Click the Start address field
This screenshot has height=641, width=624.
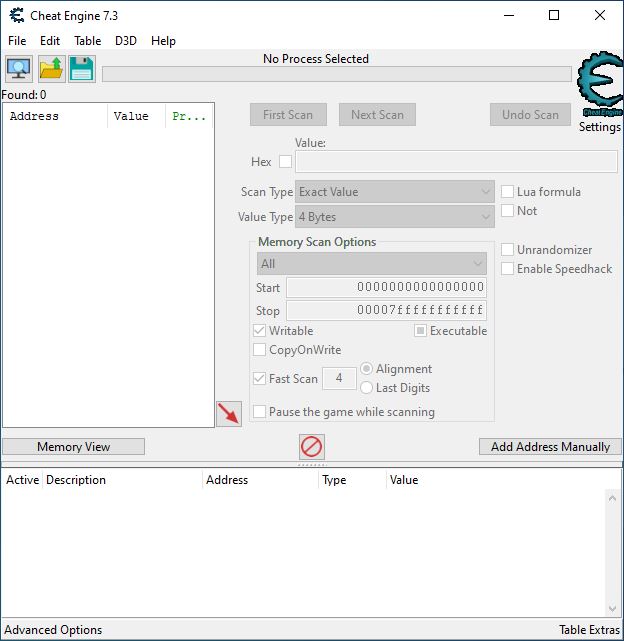[x=386, y=287]
